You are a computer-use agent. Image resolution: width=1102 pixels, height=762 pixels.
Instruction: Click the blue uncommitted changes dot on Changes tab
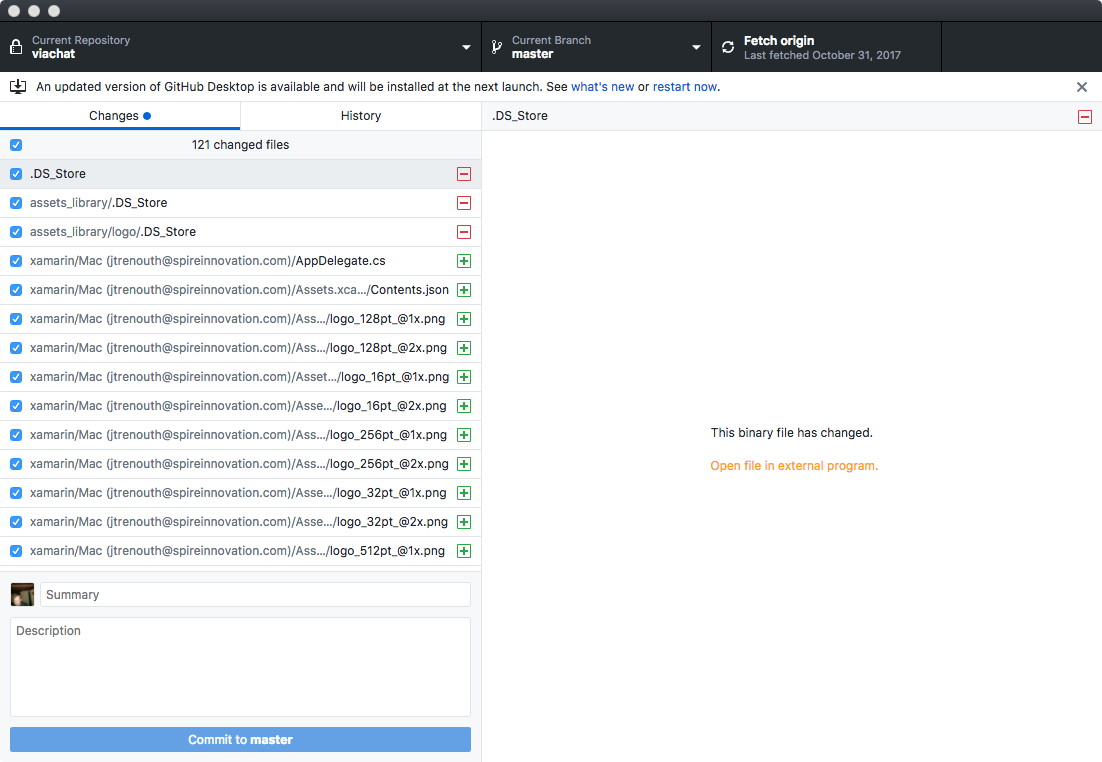click(147, 116)
